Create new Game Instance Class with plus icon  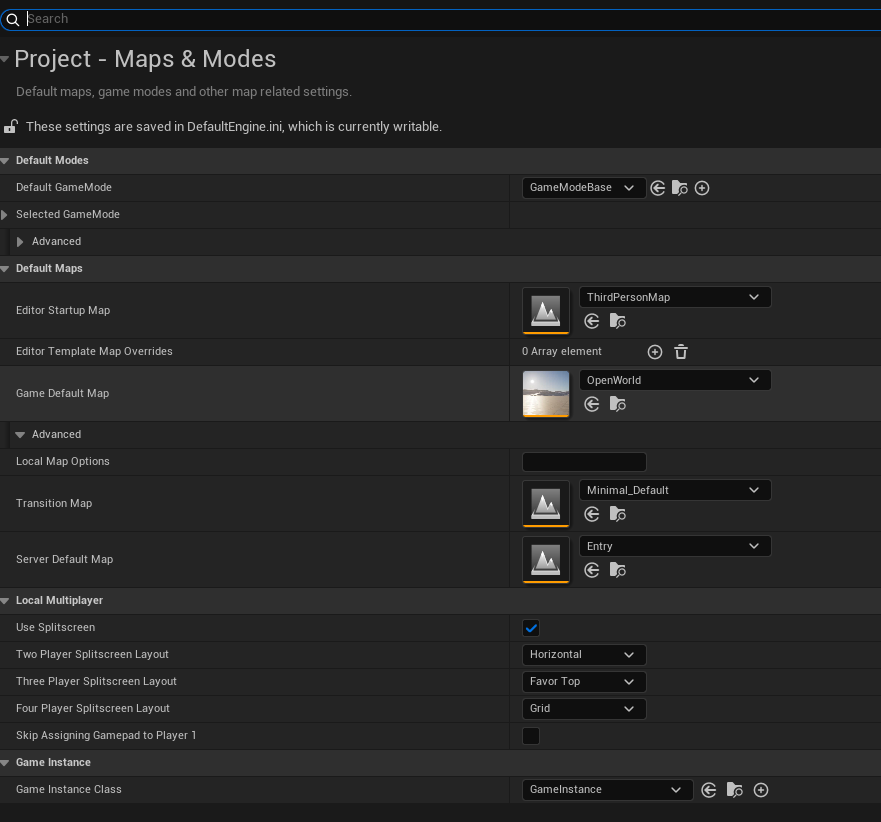[x=761, y=790]
